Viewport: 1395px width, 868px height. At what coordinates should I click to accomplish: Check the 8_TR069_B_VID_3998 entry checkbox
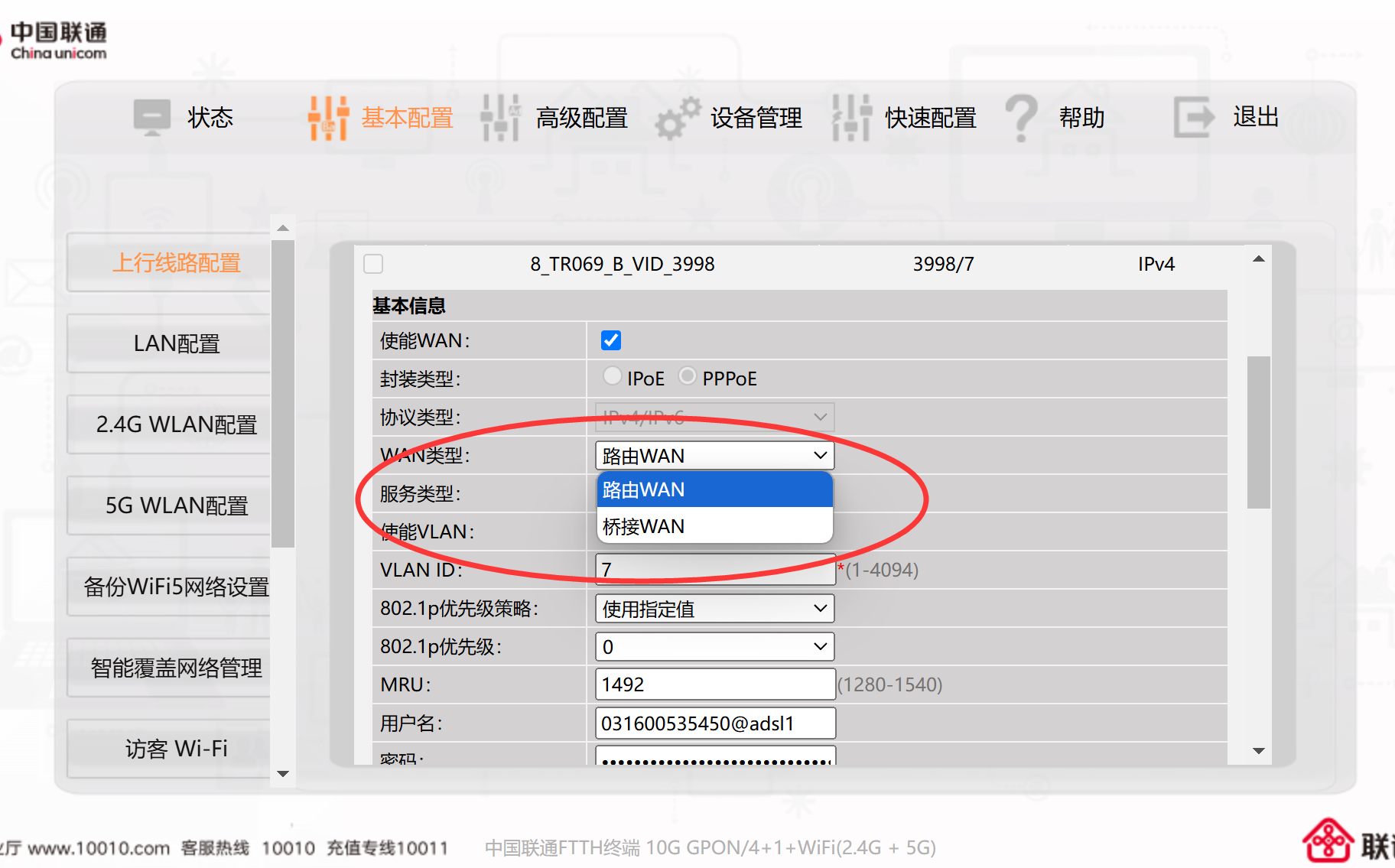pyautogui.click(x=372, y=263)
